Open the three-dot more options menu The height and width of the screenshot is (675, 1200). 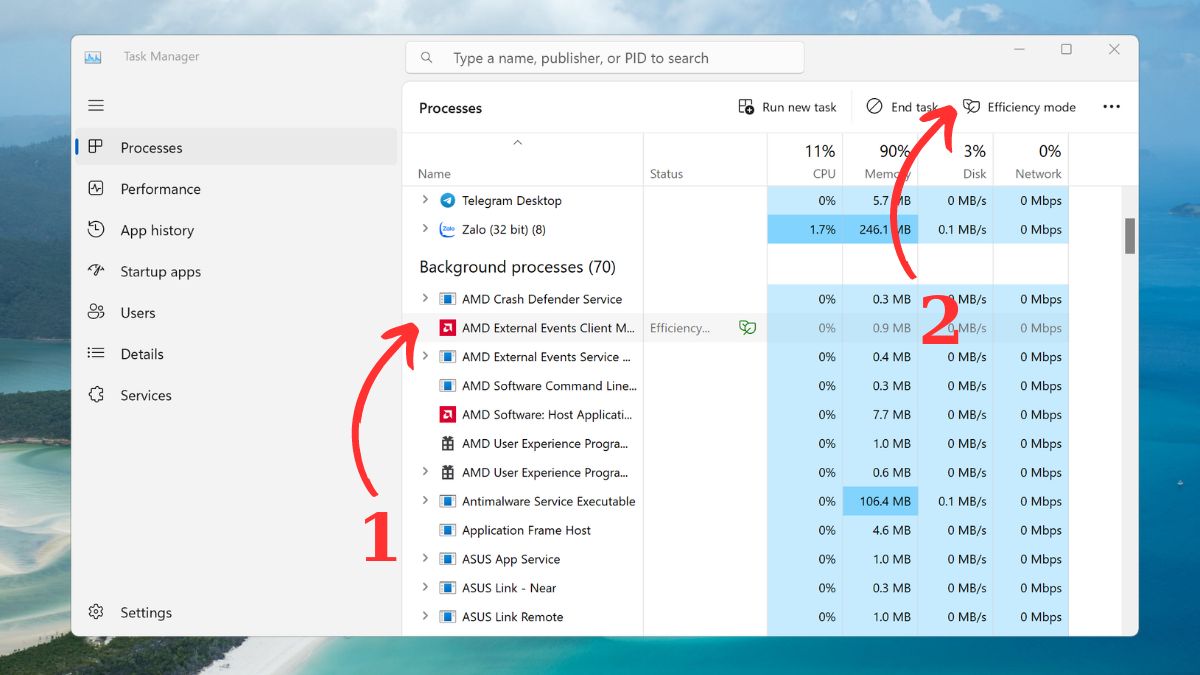(x=1111, y=107)
